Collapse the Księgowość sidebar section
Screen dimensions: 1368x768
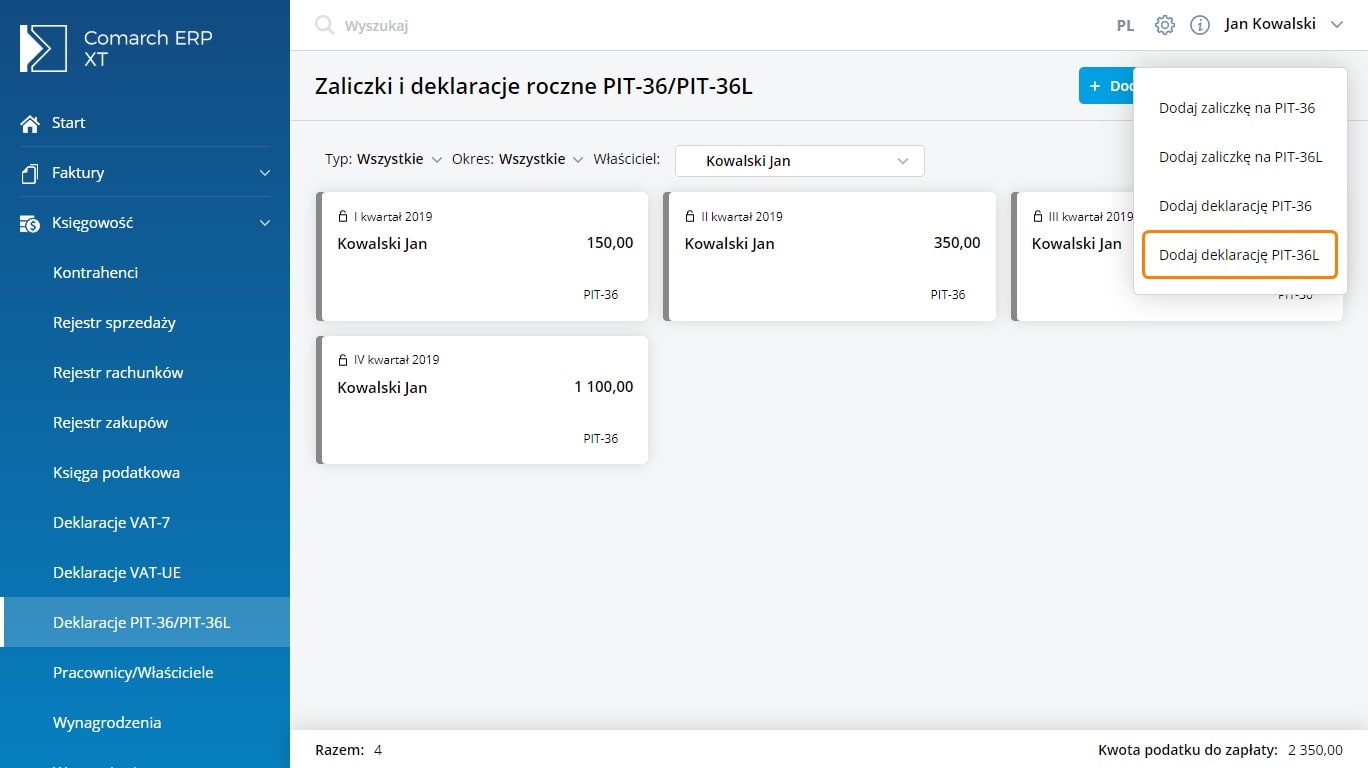tap(264, 223)
